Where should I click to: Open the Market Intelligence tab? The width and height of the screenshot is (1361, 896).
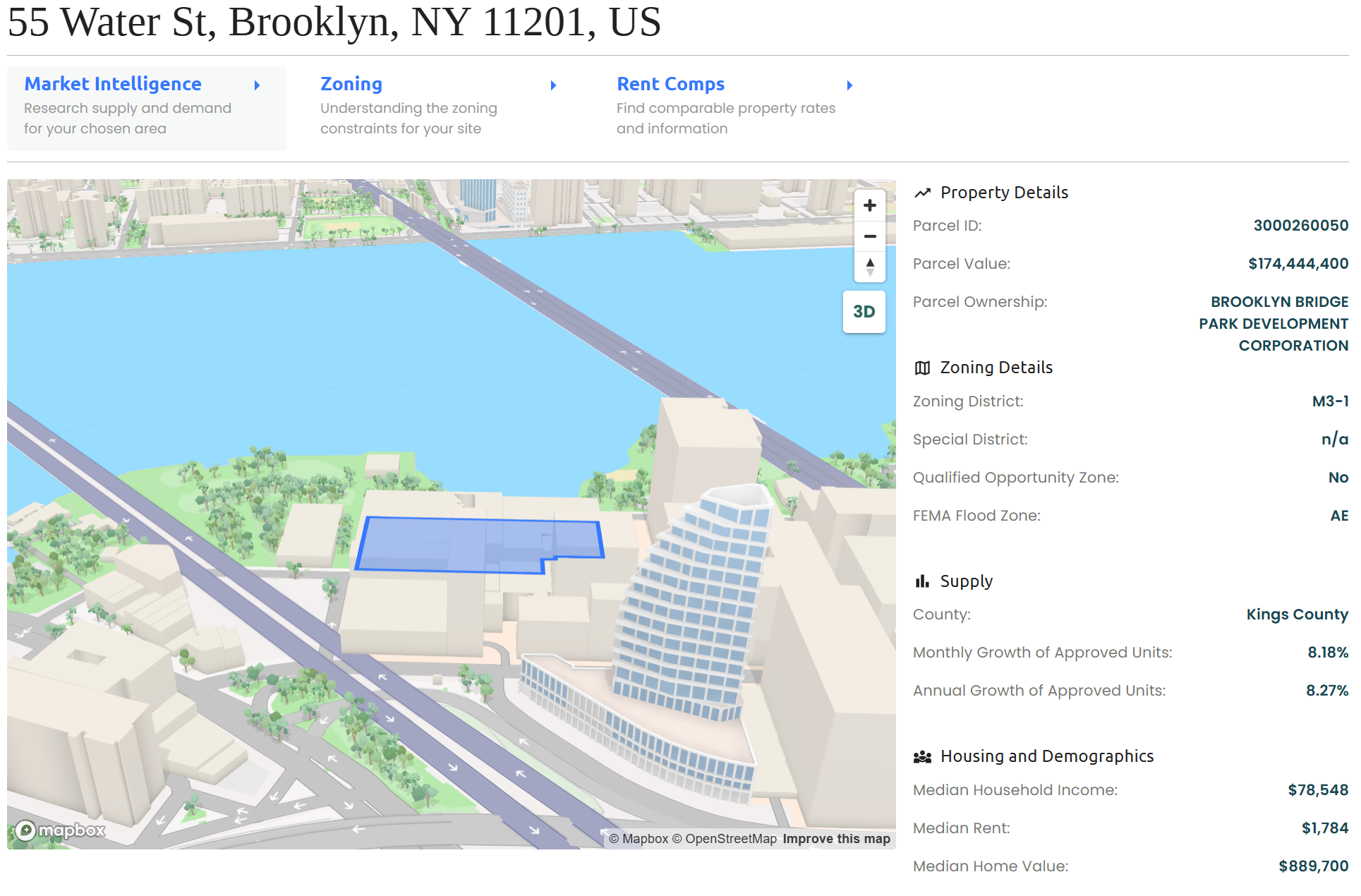113,84
